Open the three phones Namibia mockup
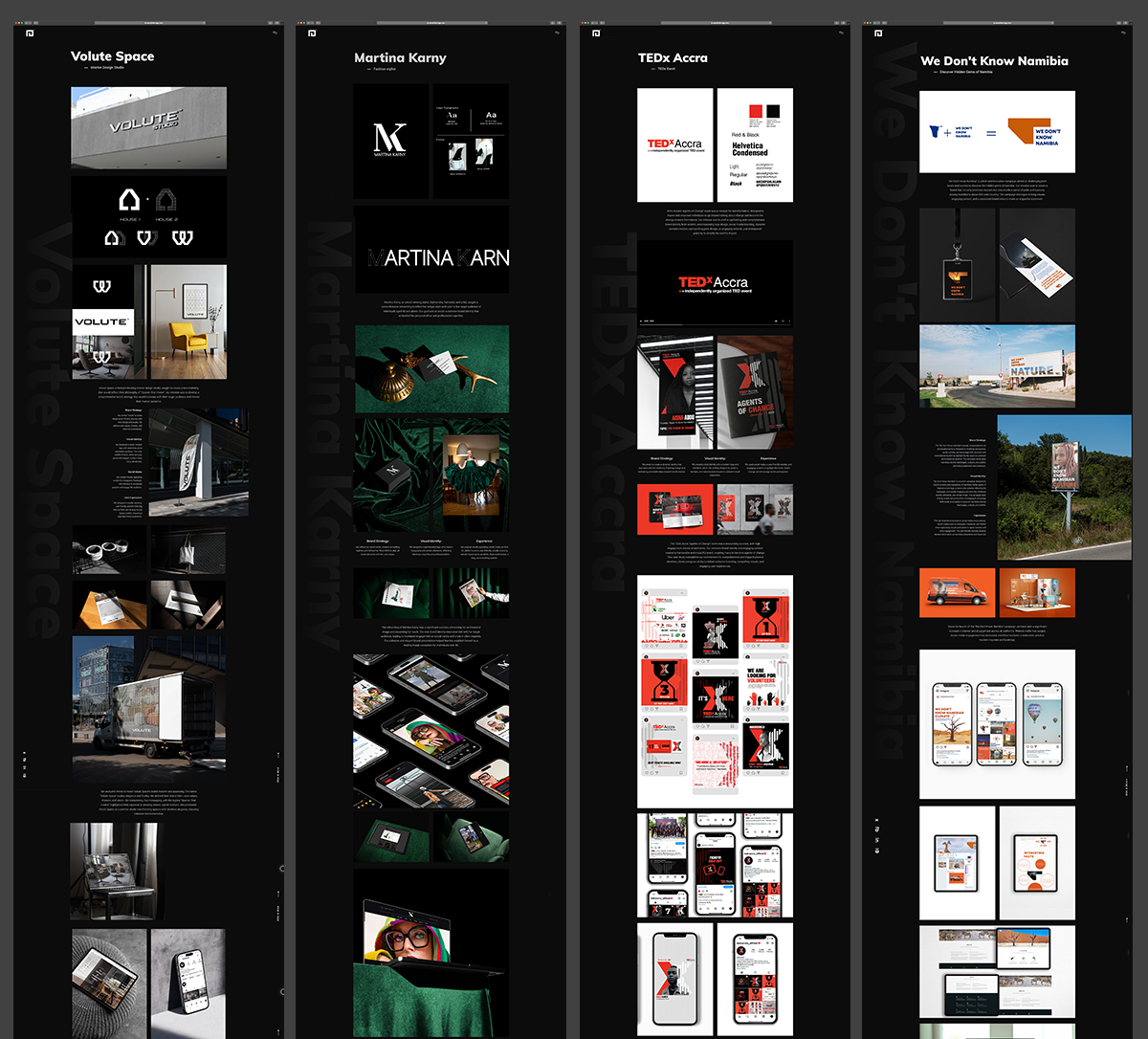Screen dimensions: 1148x1039 coord(997,724)
